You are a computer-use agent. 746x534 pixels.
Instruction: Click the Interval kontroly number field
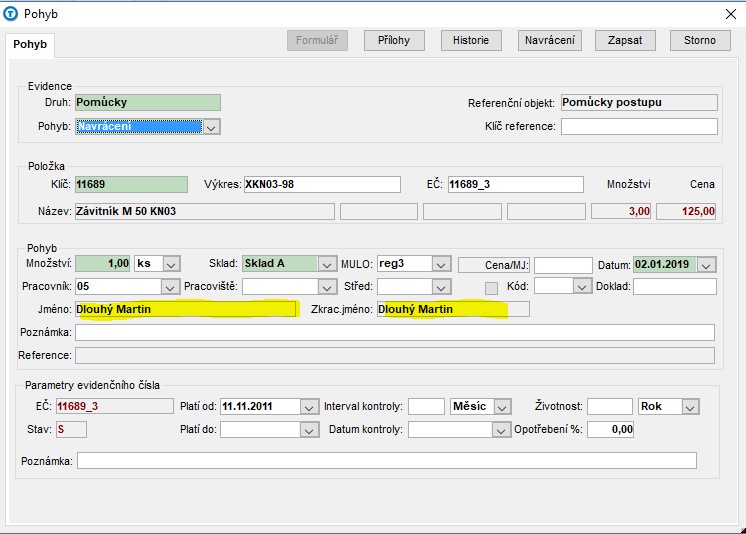click(426, 406)
